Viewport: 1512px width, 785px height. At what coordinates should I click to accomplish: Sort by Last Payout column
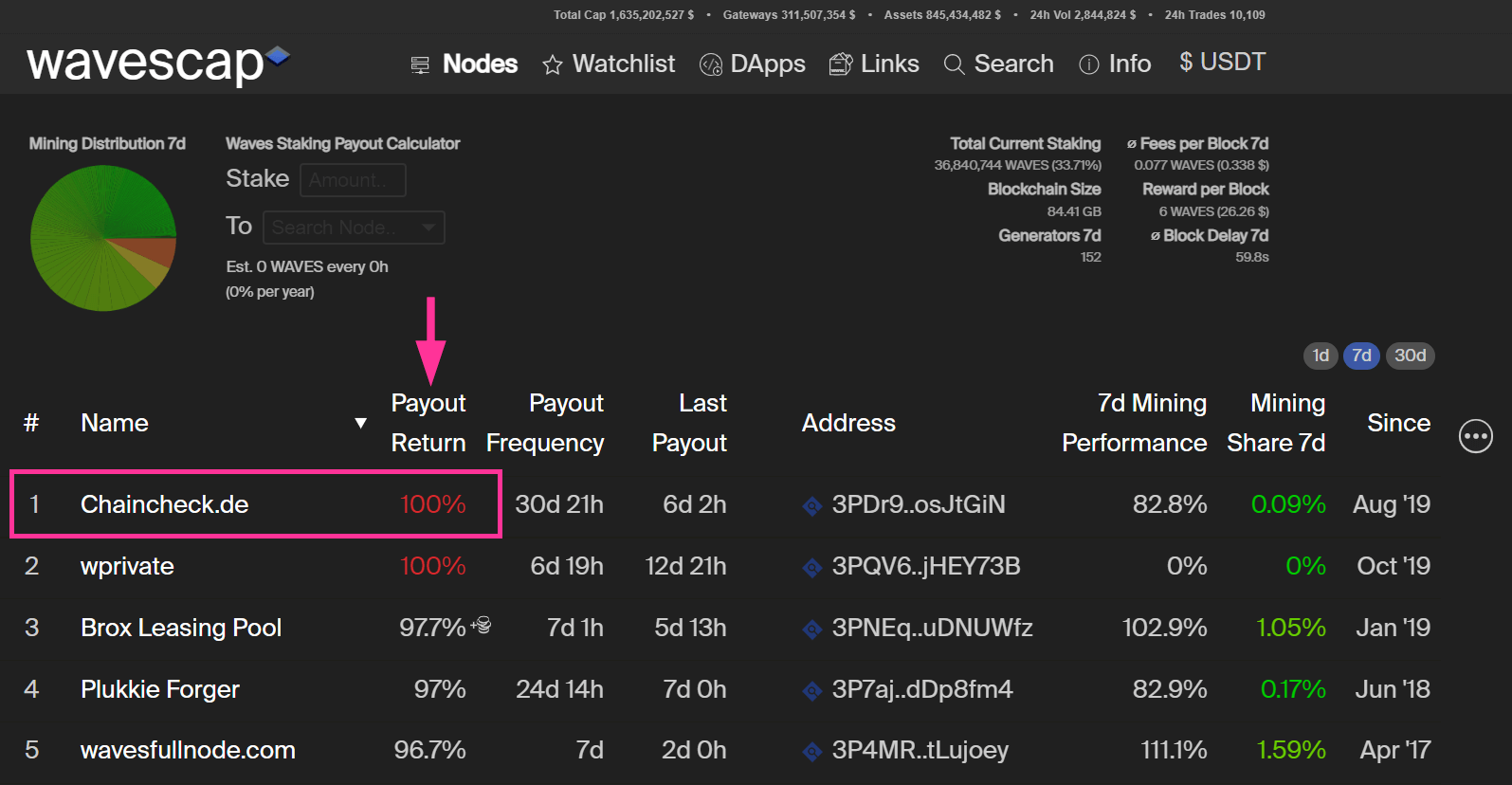[689, 423]
